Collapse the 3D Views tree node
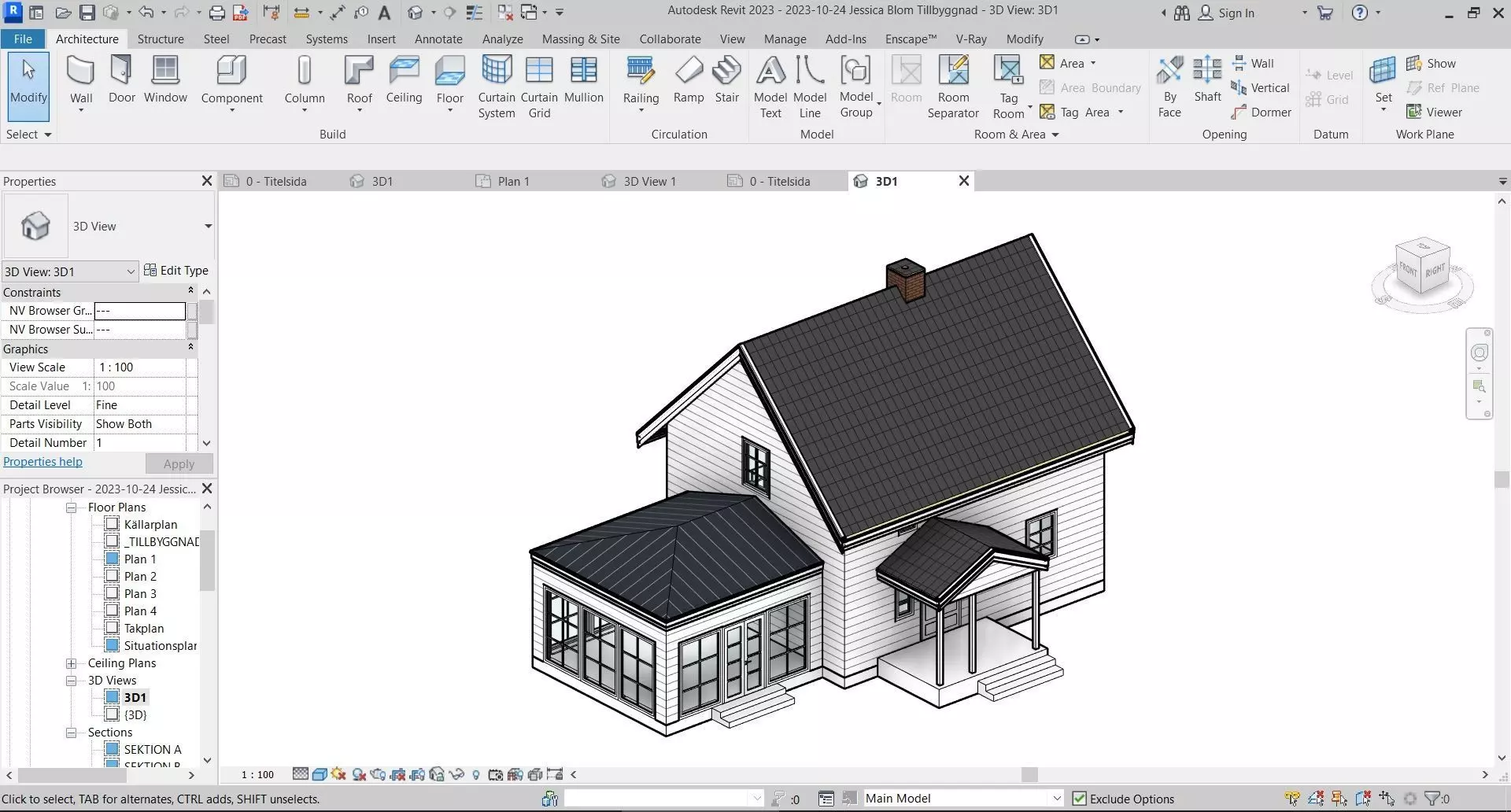Viewport: 1511px width, 812px height. tap(71, 681)
